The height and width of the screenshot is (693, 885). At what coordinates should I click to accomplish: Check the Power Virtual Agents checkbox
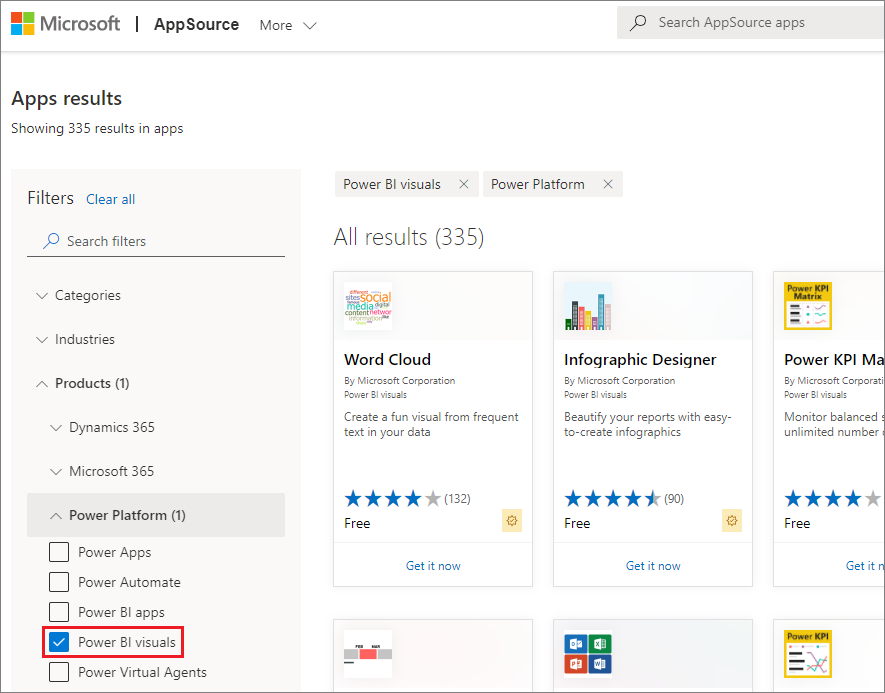(x=59, y=672)
